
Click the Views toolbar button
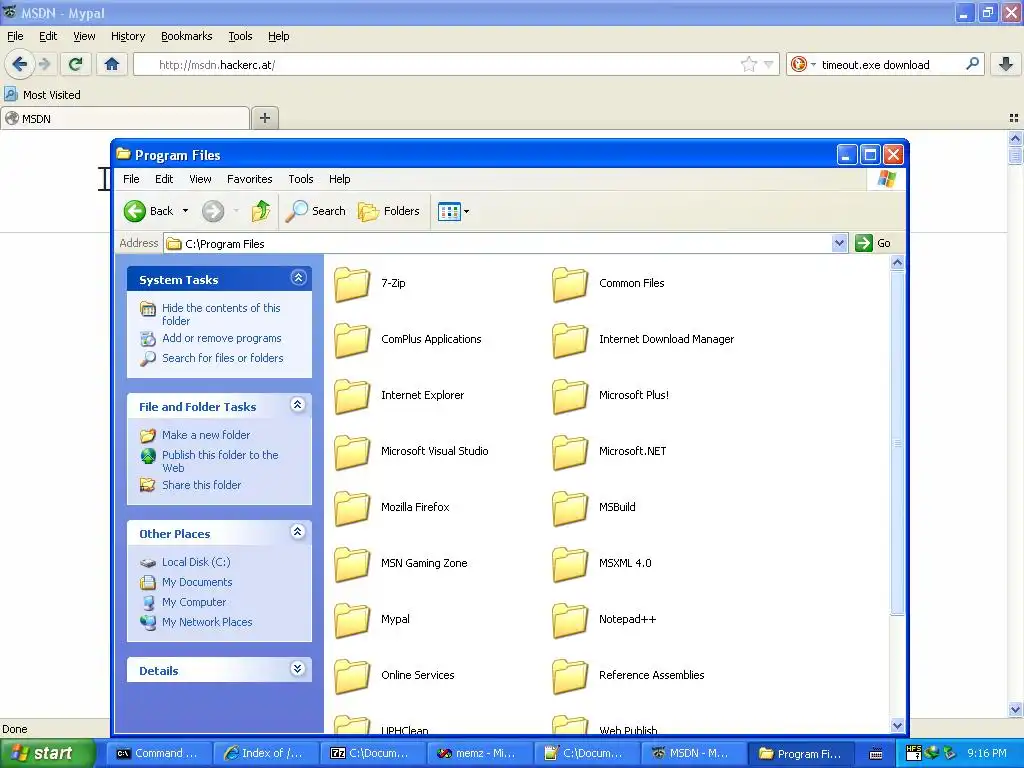click(x=449, y=212)
